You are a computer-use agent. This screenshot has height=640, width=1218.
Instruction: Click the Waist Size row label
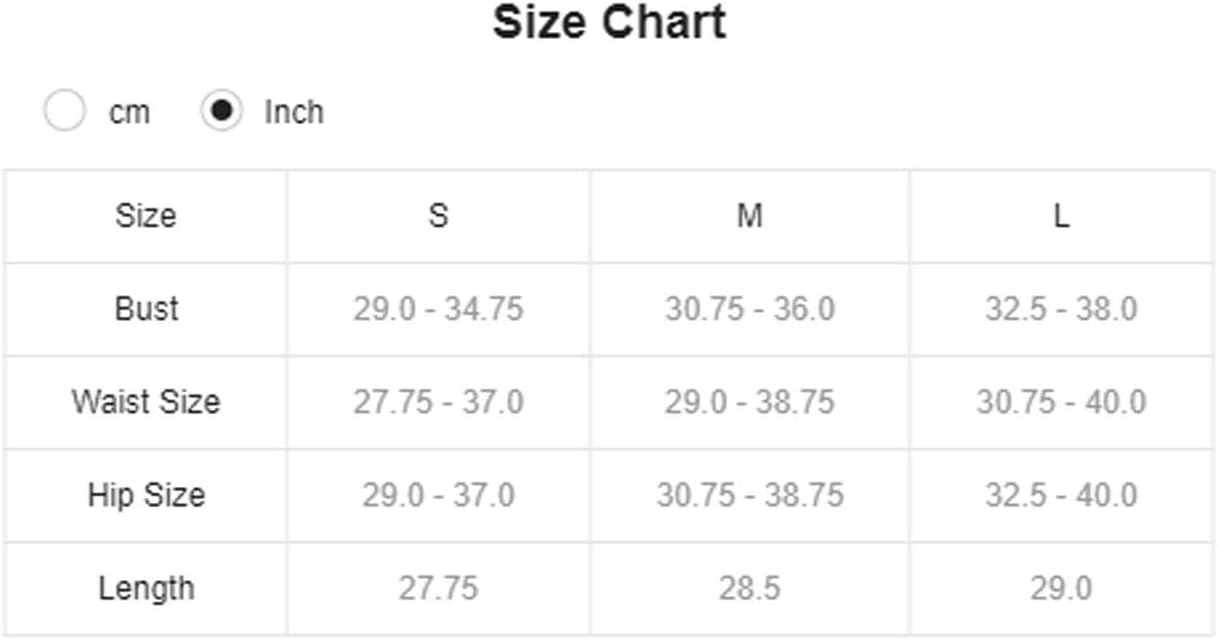(x=146, y=402)
